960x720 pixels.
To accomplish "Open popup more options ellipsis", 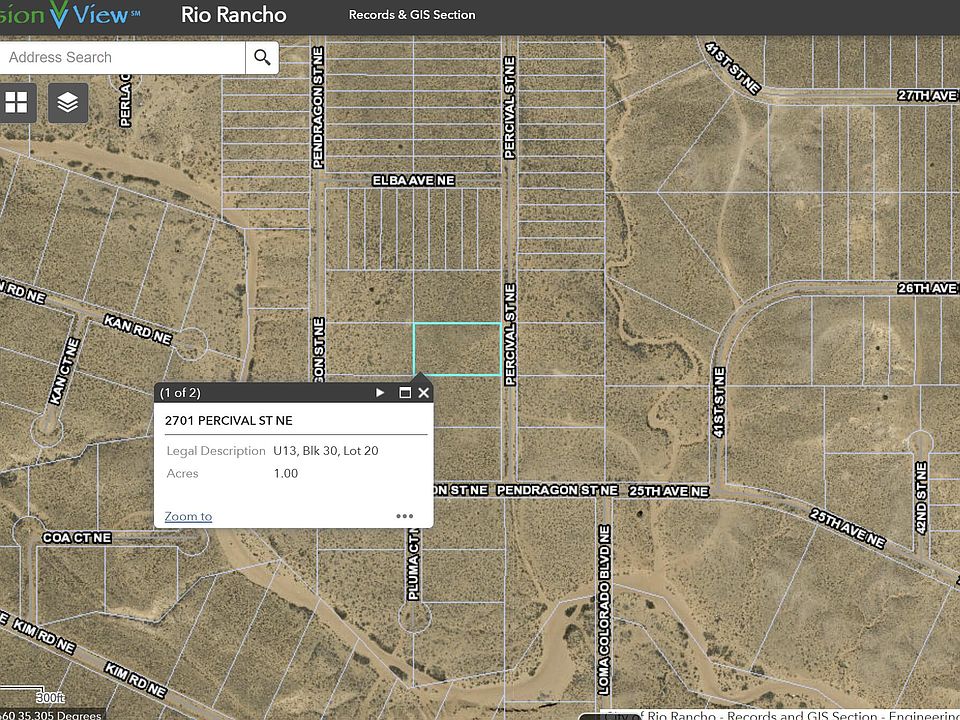I will point(404,516).
